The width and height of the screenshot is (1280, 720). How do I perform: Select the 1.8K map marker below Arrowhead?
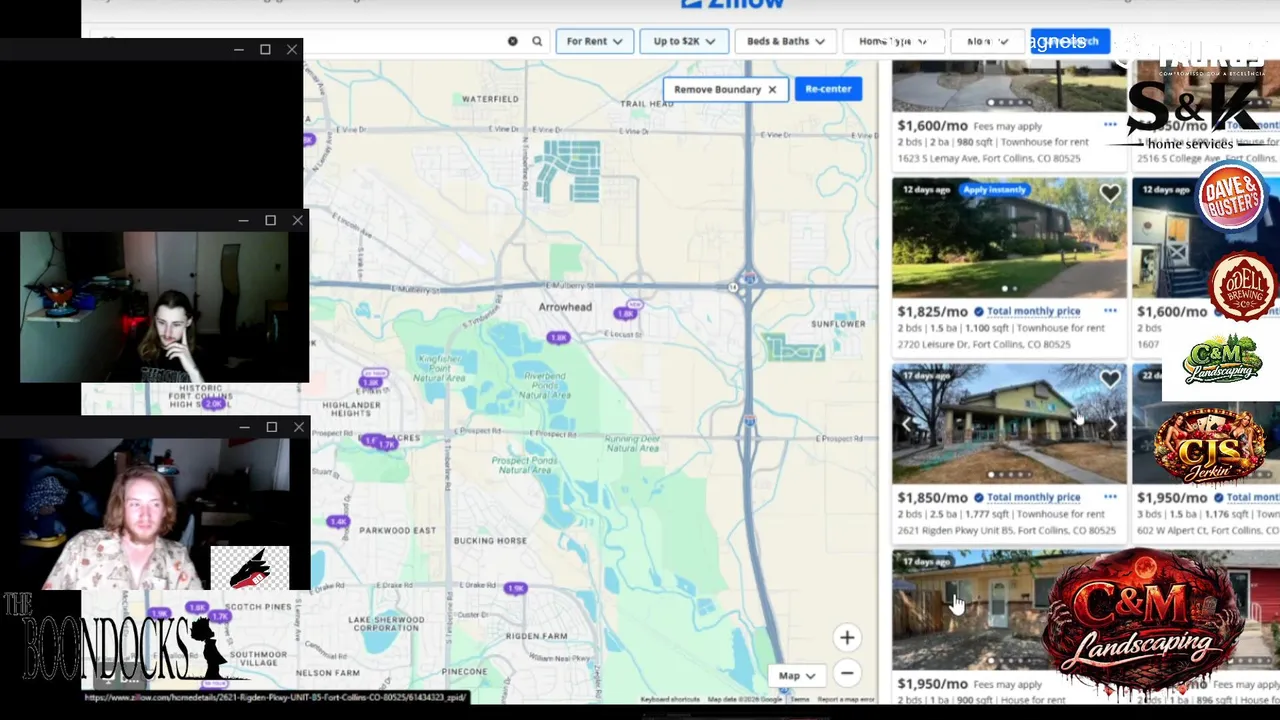click(558, 338)
